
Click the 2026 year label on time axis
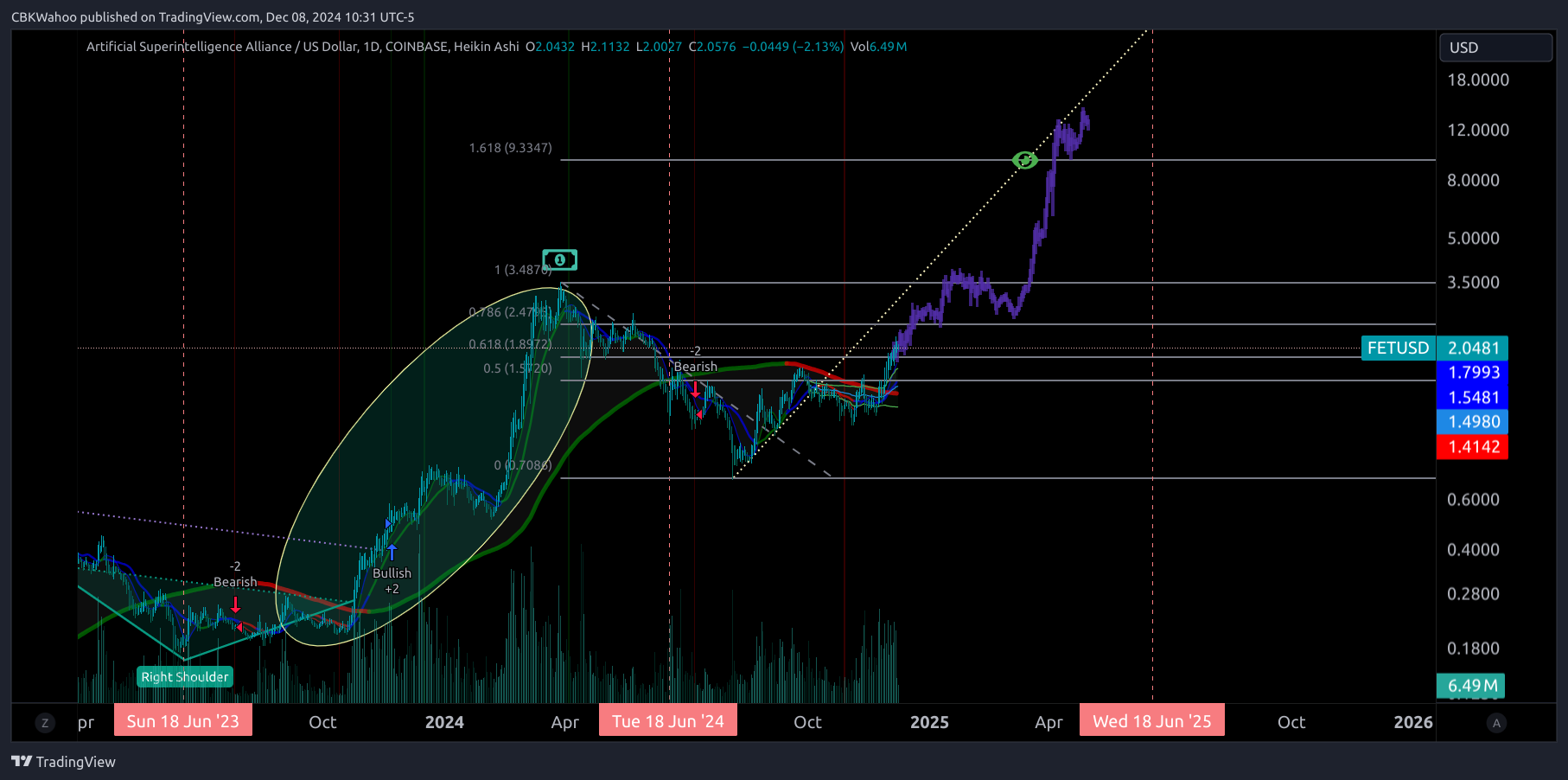pyautogui.click(x=1413, y=722)
